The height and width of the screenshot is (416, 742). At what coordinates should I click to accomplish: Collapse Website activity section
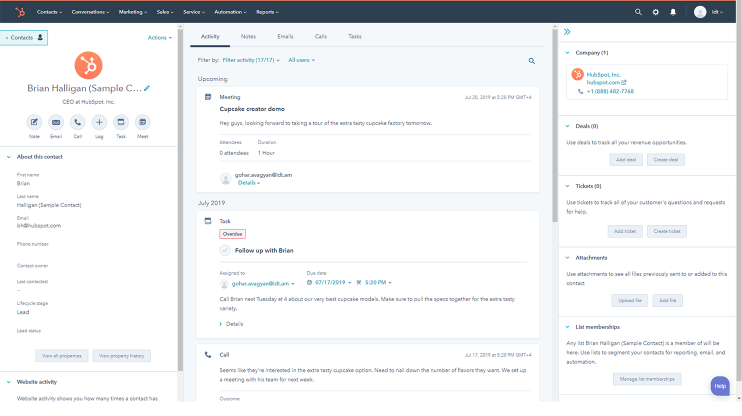9,382
